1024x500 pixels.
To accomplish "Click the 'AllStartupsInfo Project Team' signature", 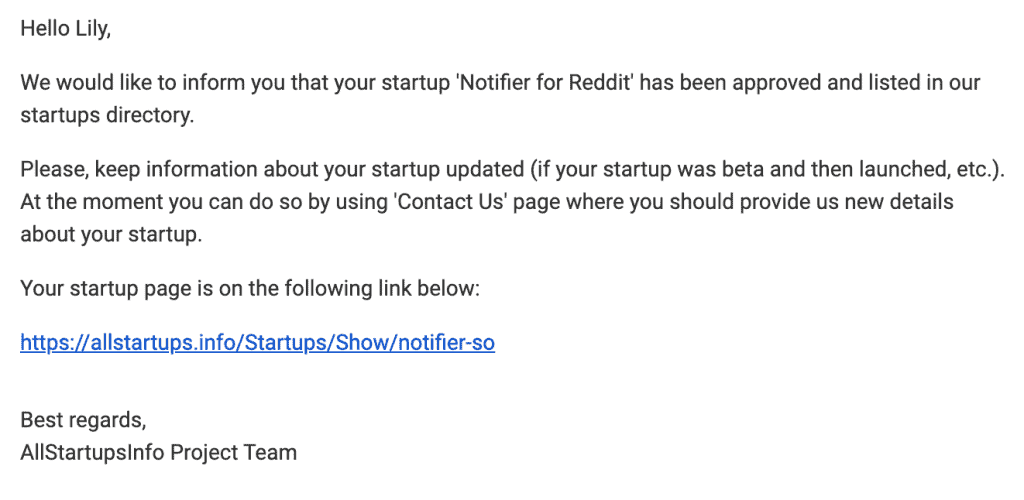I will coord(159,452).
